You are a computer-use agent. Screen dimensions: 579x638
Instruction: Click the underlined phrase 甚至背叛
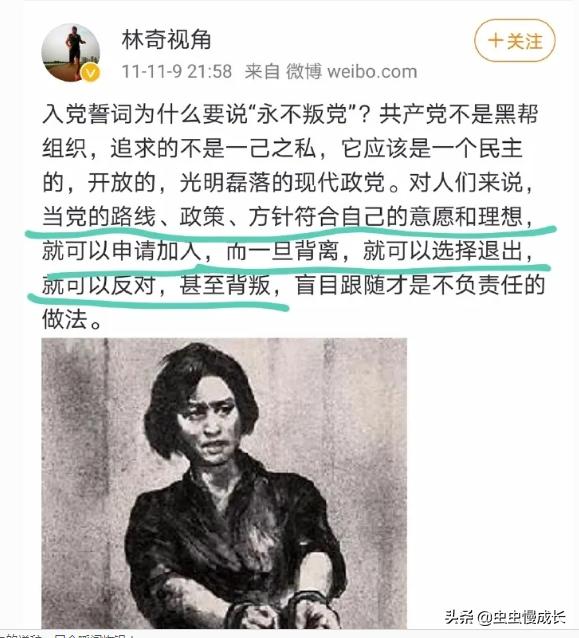(224, 285)
